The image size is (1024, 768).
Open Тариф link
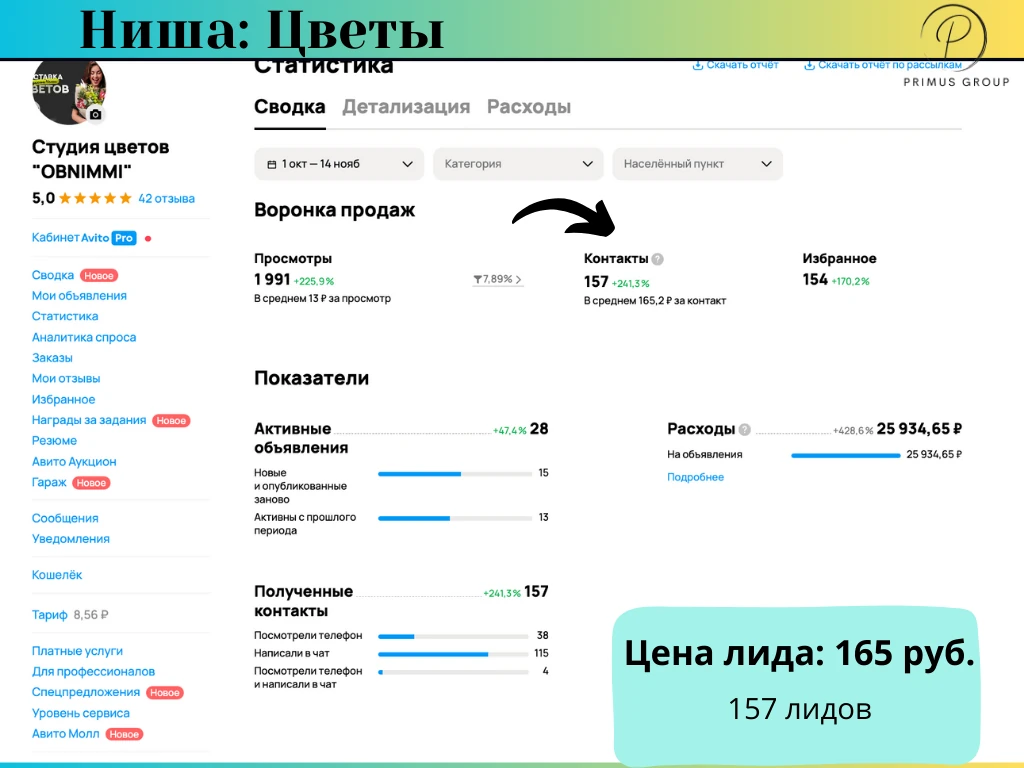[50, 615]
